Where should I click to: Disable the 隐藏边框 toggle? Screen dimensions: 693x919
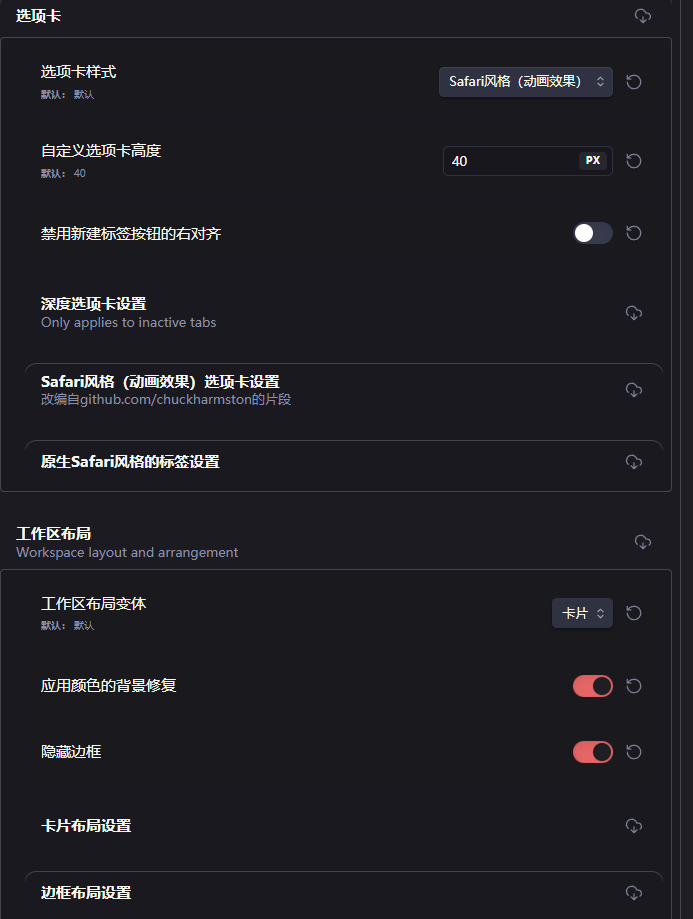(x=592, y=752)
